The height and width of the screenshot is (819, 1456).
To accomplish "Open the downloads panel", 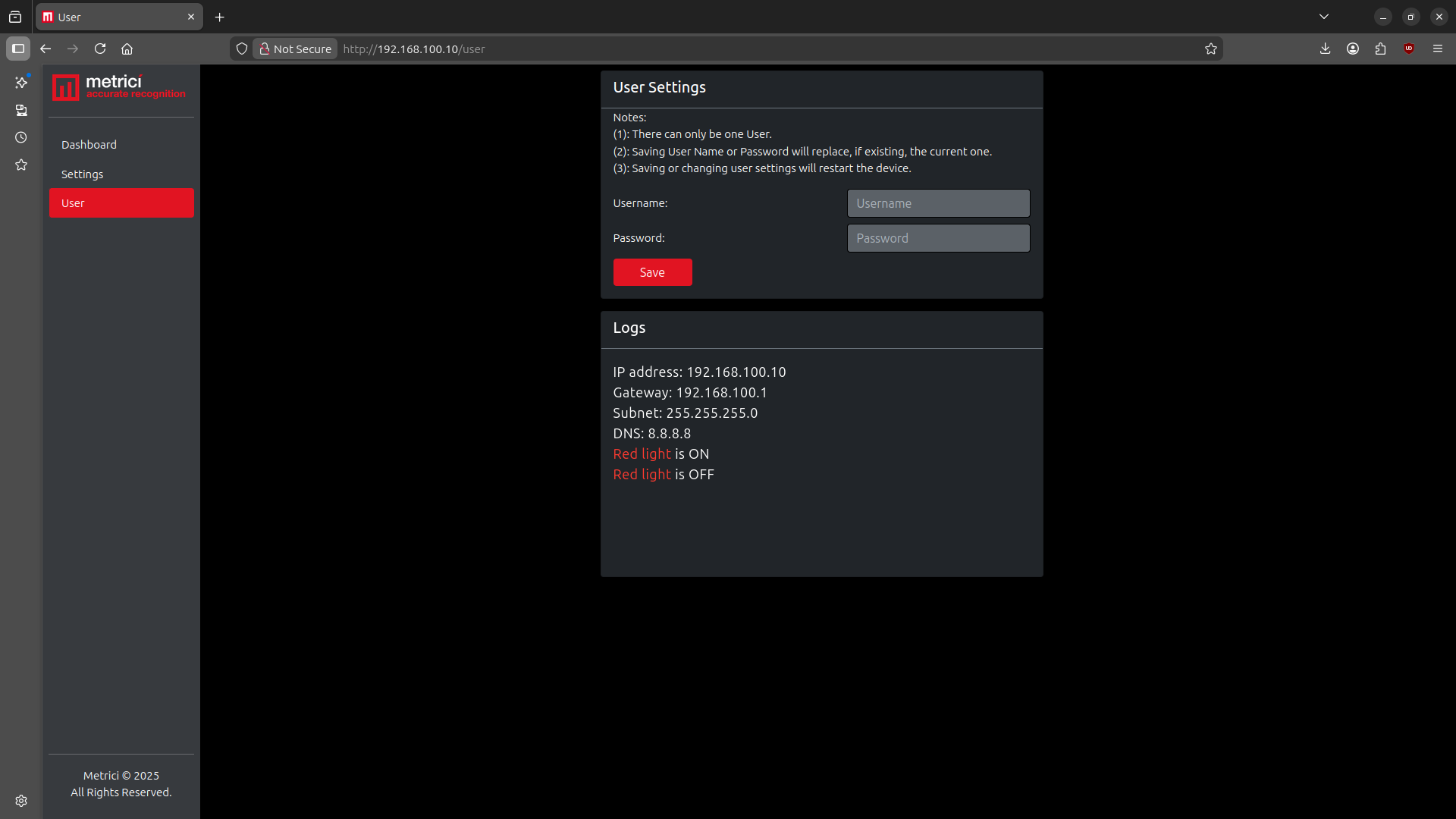I will pyautogui.click(x=1325, y=49).
